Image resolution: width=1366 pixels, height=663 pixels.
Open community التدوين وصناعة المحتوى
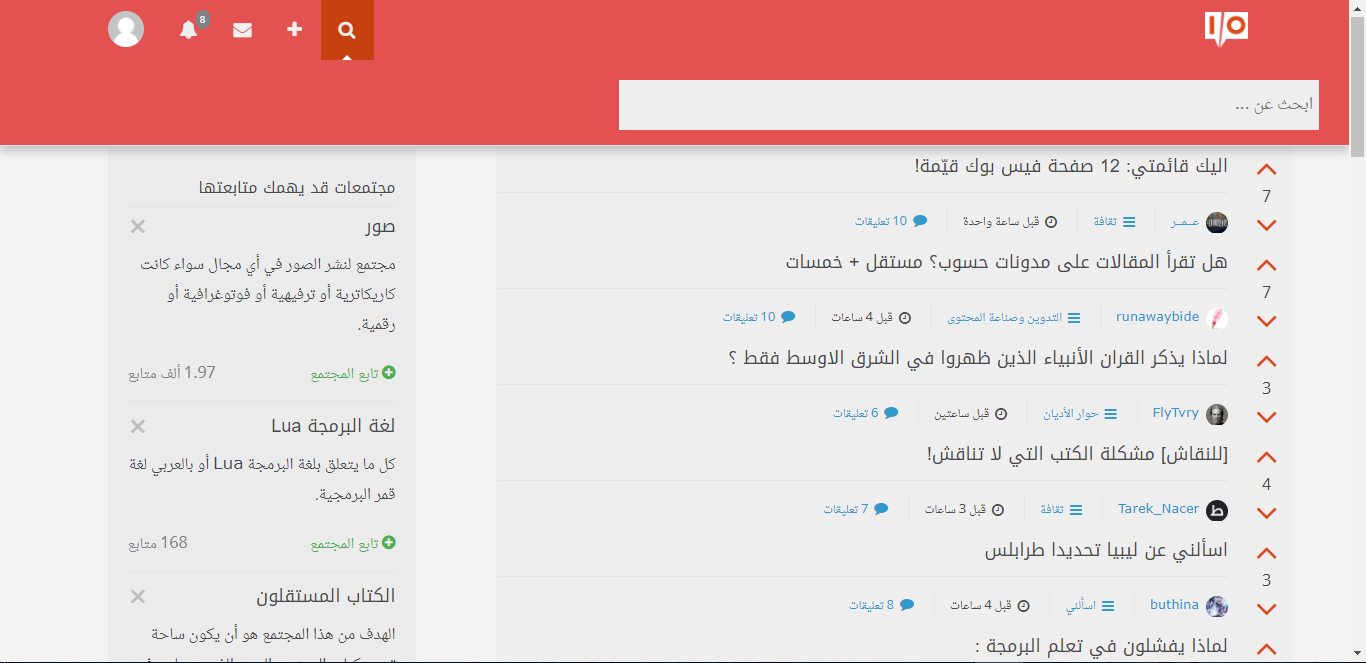click(x=1014, y=317)
